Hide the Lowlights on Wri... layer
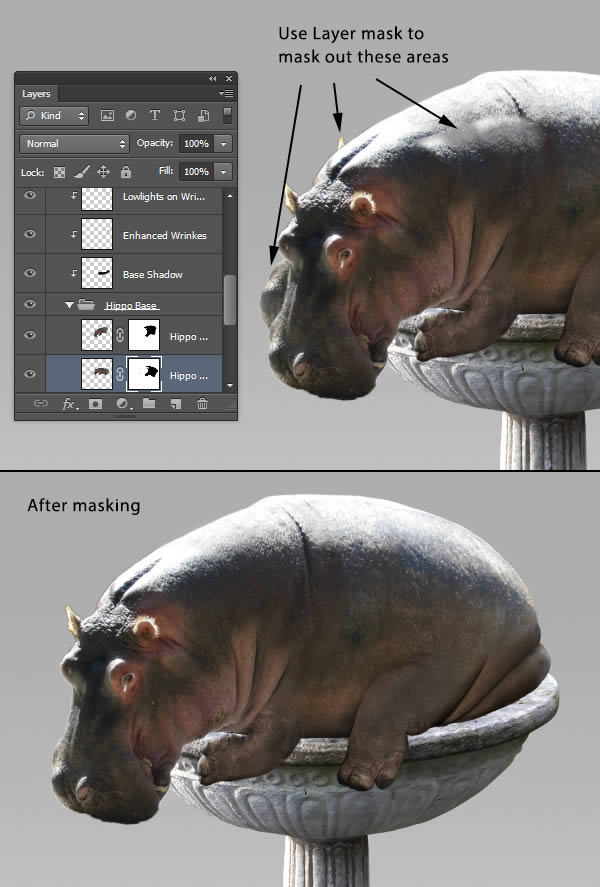 [30, 195]
